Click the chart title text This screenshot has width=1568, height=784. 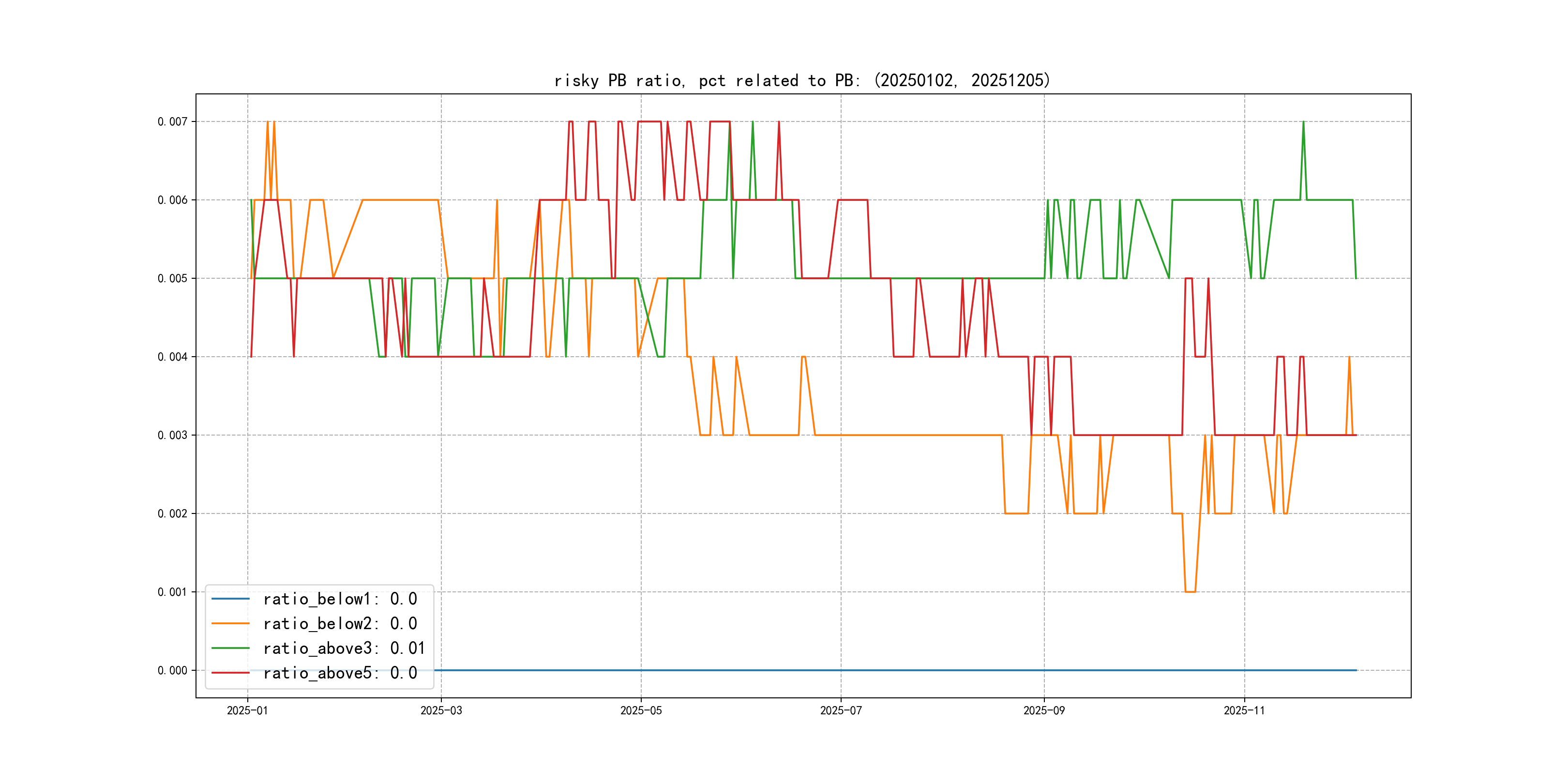tap(802, 80)
